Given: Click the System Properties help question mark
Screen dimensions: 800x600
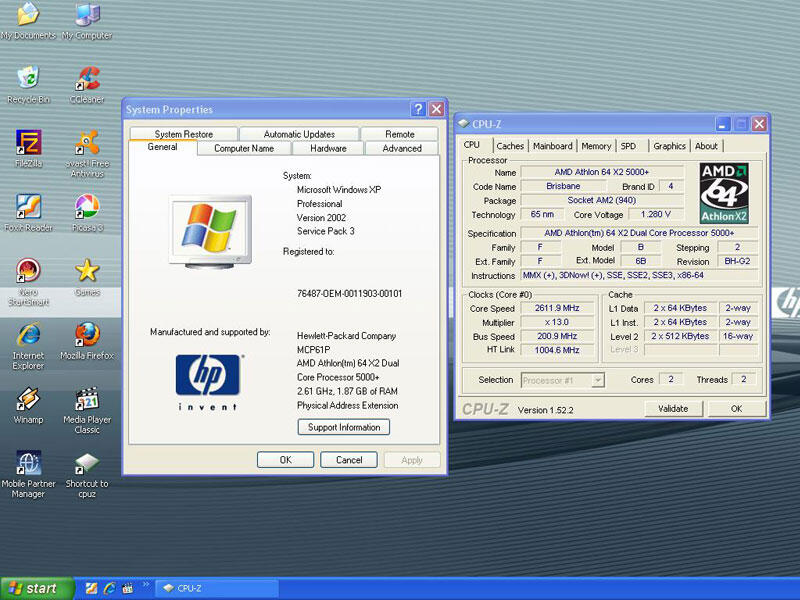Looking at the screenshot, I should click(418, 109).
